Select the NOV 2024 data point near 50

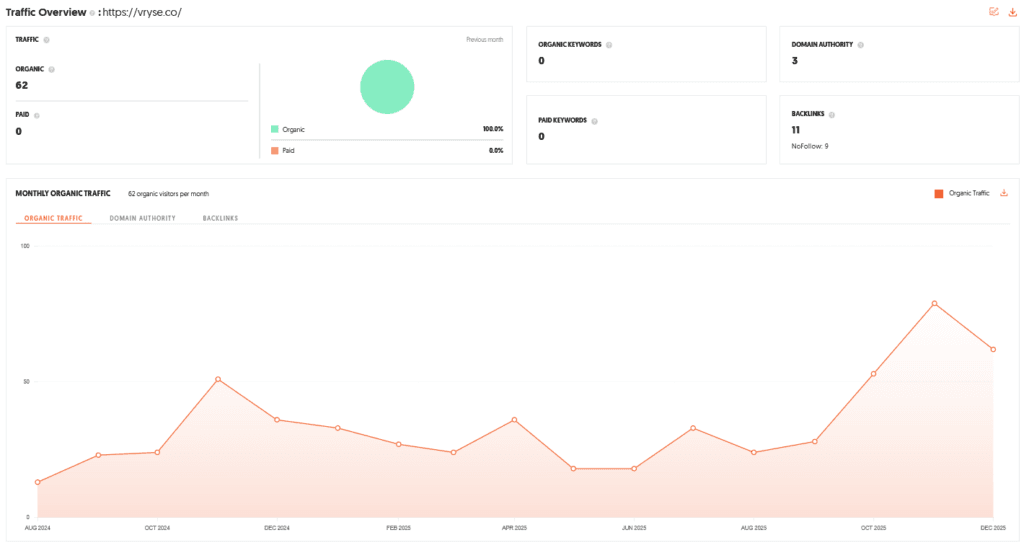(x=218, y=379)
